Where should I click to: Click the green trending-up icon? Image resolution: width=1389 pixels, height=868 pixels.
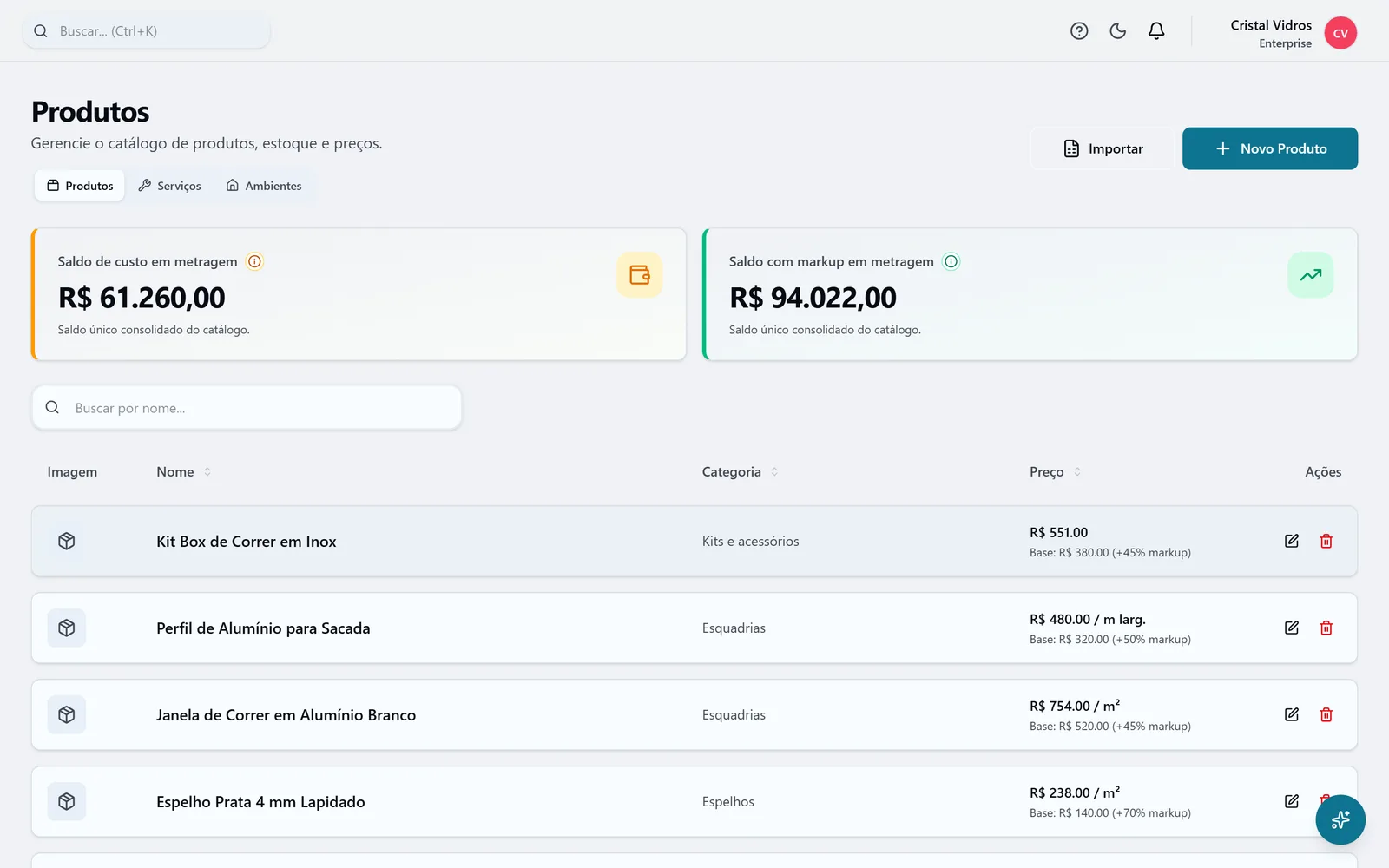1311,275
